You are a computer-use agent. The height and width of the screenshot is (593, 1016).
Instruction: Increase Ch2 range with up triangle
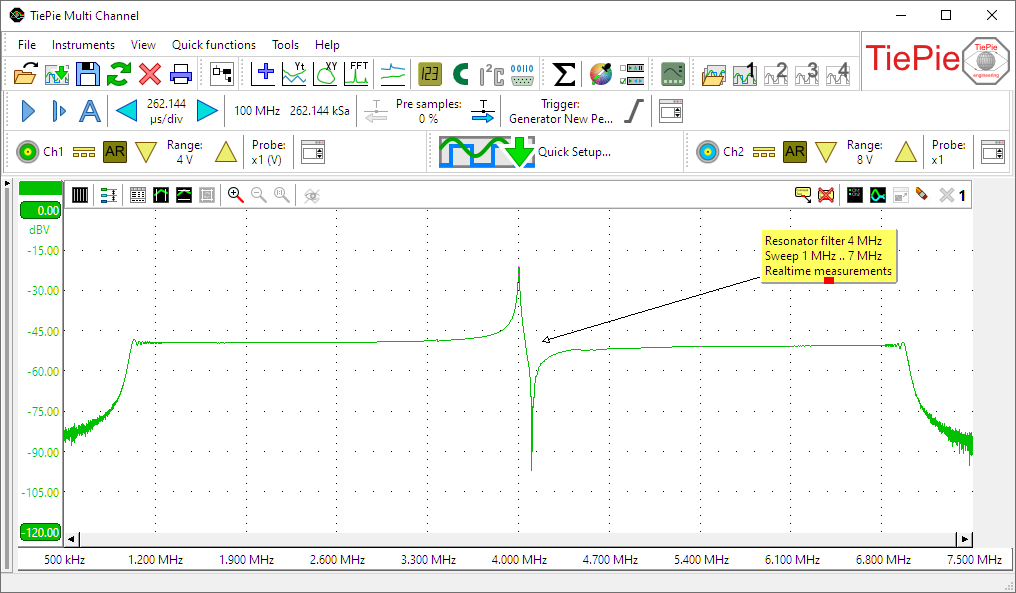pos(905,152)
